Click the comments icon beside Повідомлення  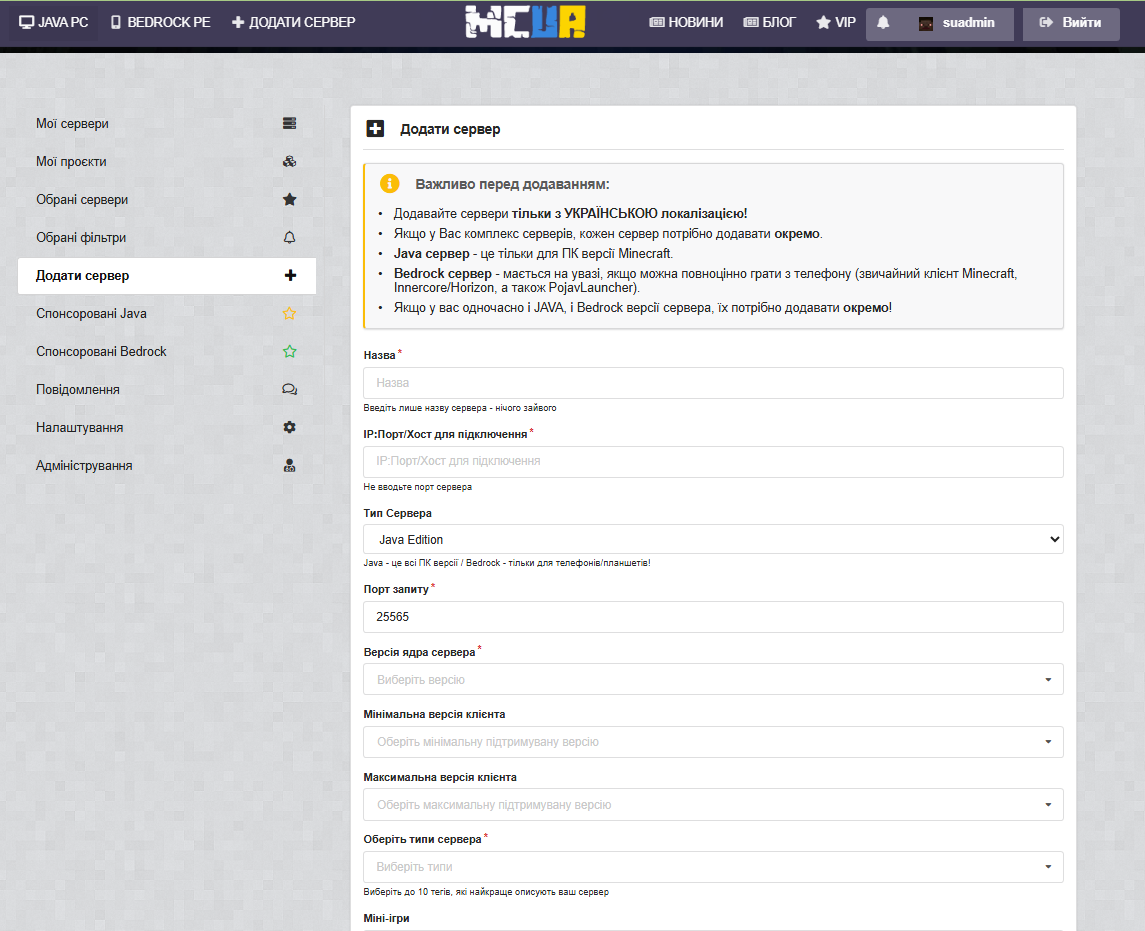click(289, 390)
